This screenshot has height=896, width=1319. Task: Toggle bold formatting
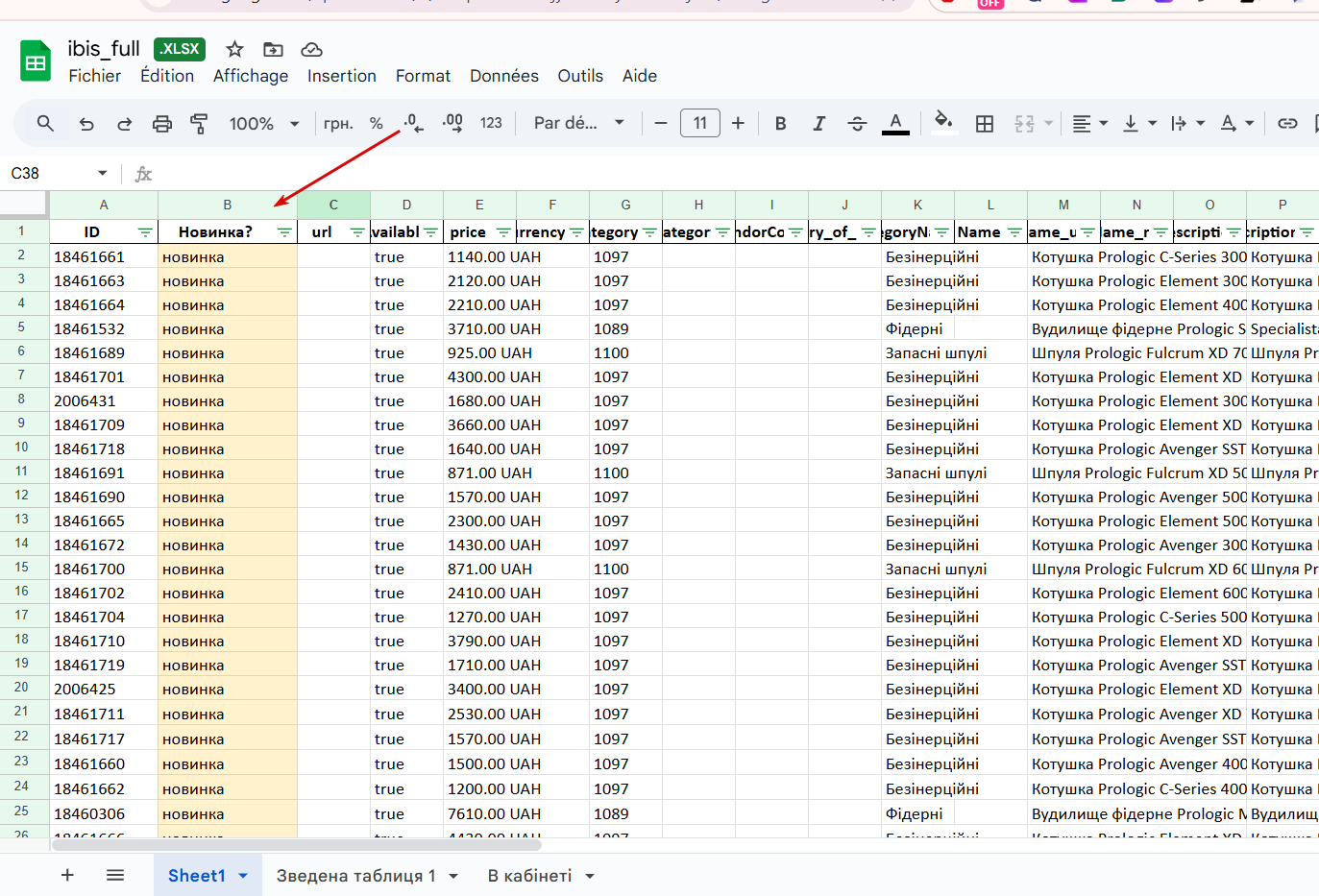point(781,123)
